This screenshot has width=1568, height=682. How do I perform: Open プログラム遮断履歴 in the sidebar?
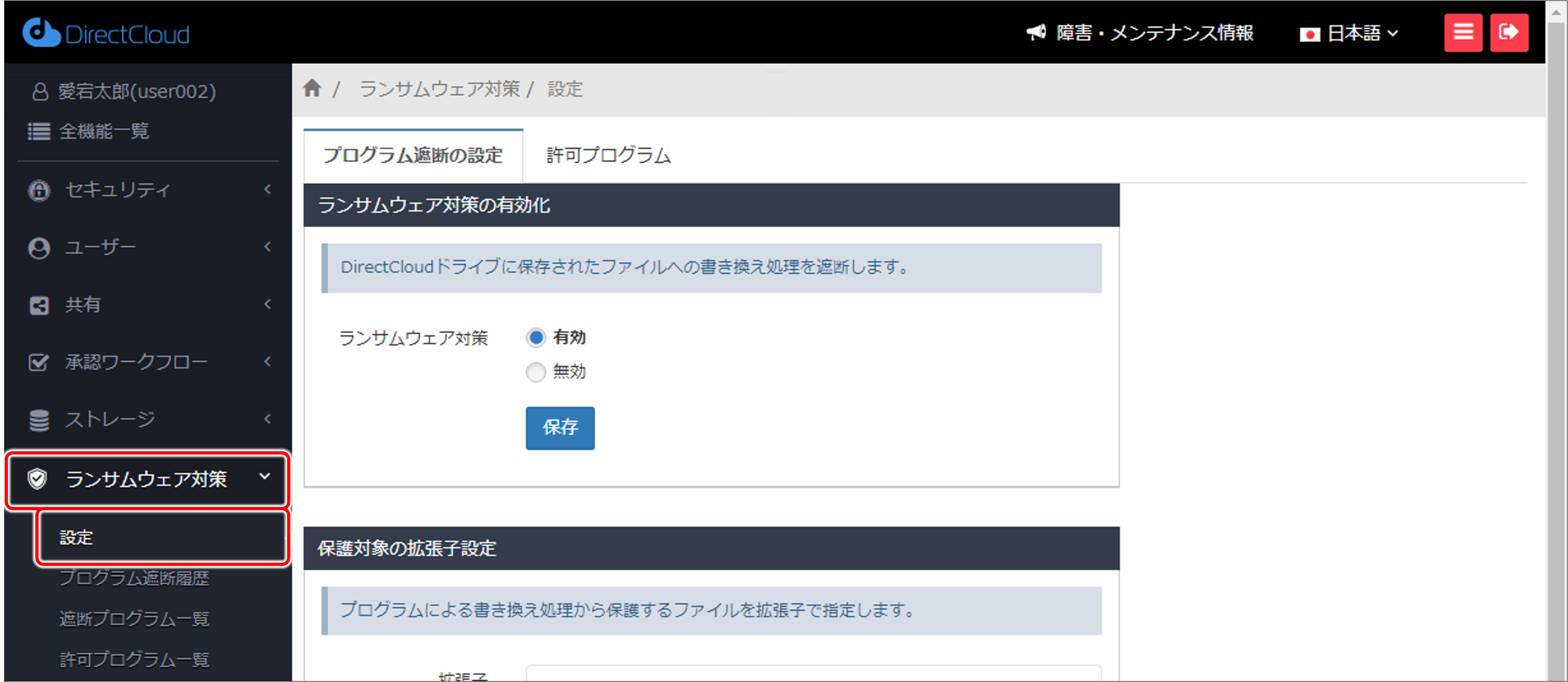[x=134, y=578]
